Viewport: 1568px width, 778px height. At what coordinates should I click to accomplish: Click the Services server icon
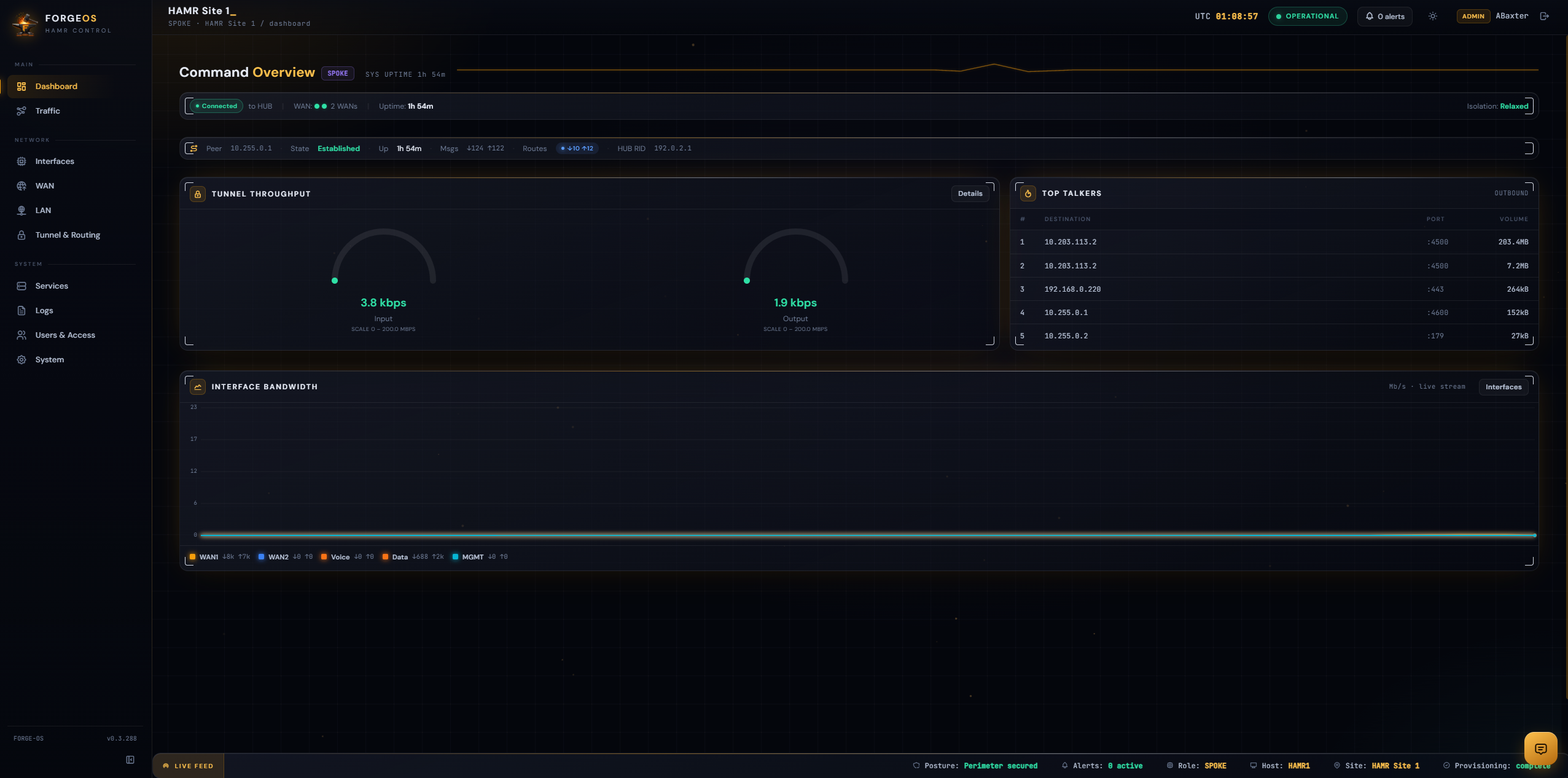pyautogui.click(x=21, y=286)
